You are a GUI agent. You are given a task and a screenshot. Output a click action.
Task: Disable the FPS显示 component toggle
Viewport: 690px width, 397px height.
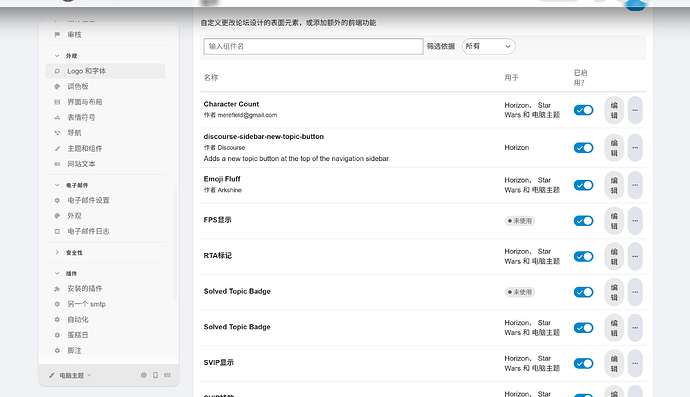pos(584,221)
